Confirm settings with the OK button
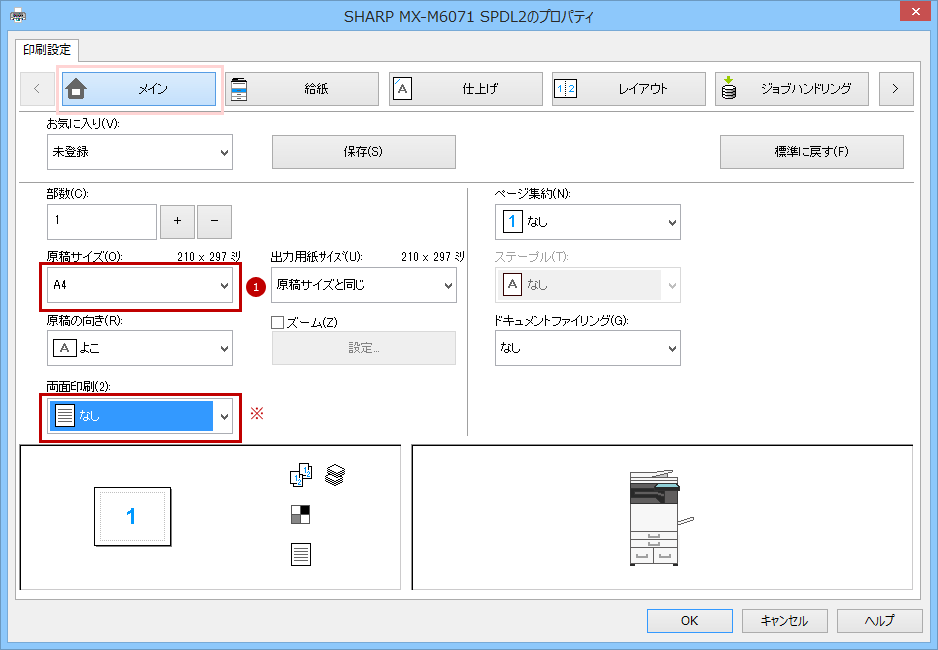This screenshot has width=938, height=650. [x=690, y=621]
